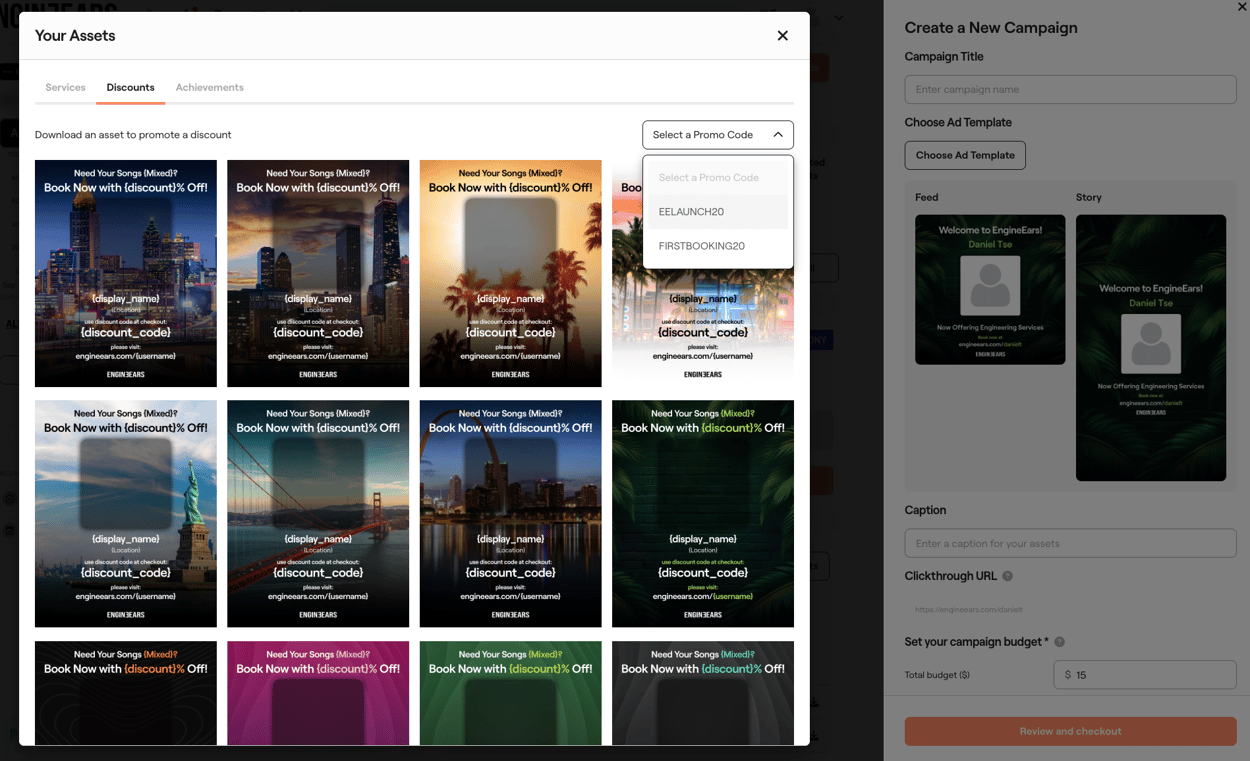The height and width of the screenshot is (761, 1250).
Task: Choose the magenta background discount asset
Action: 318,693
